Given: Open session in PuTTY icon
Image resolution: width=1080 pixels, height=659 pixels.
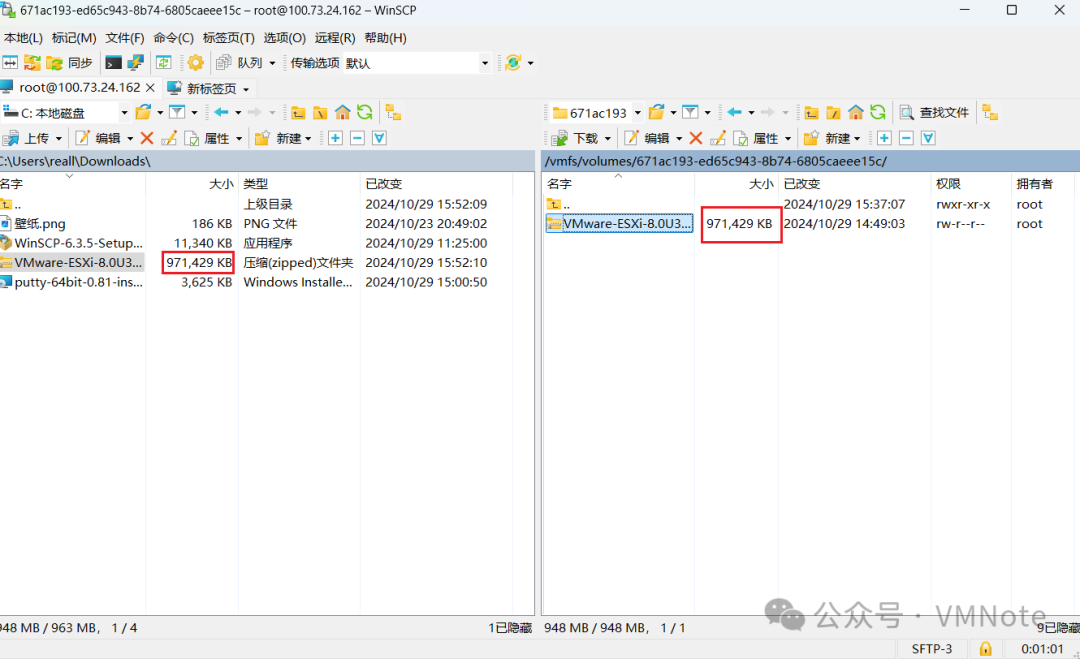Looking at the screenshot, I should 135,63.
